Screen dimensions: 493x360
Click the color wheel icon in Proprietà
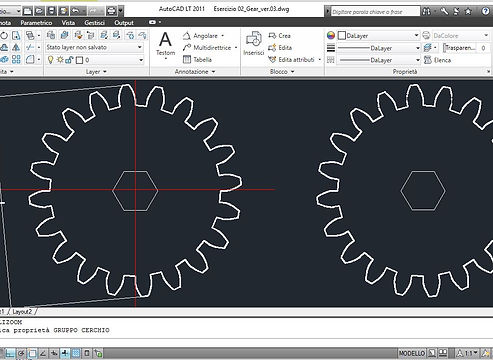tap(331, 35)
